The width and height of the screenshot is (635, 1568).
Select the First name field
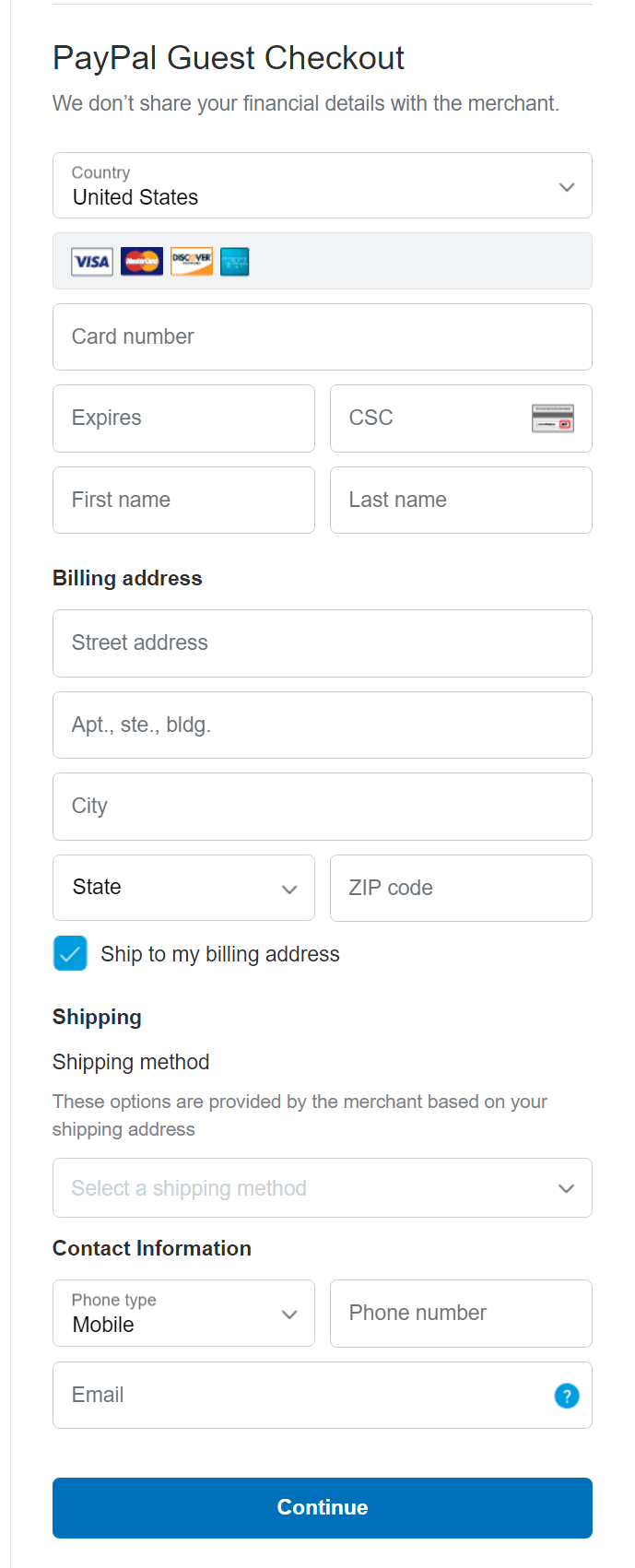coord(183,500)
